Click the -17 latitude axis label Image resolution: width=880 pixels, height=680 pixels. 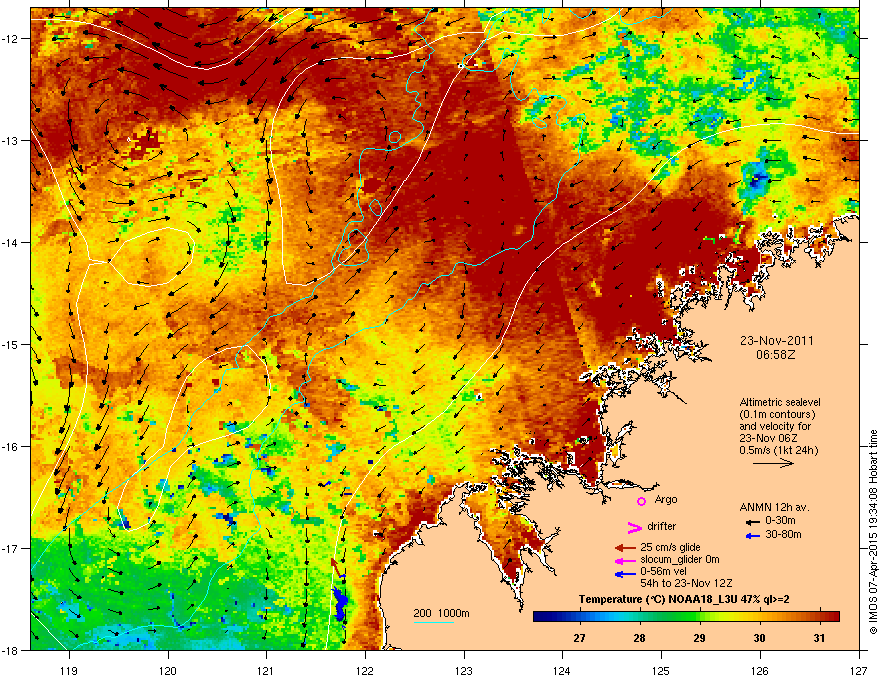coord(10,548)
